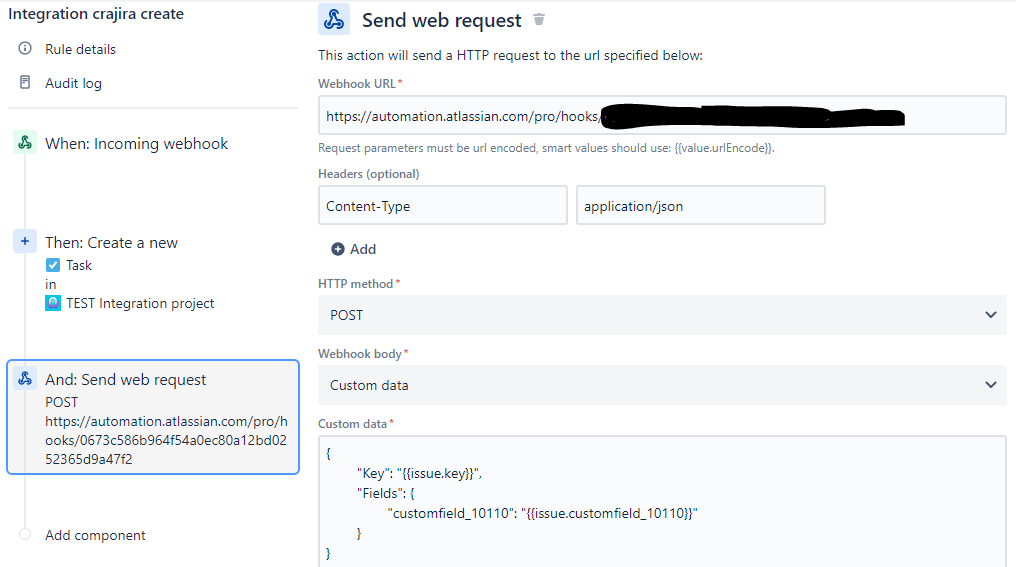The image size is (1016, 567).
Task: Click the large Send web request header icon
Action: coord(334,19)
